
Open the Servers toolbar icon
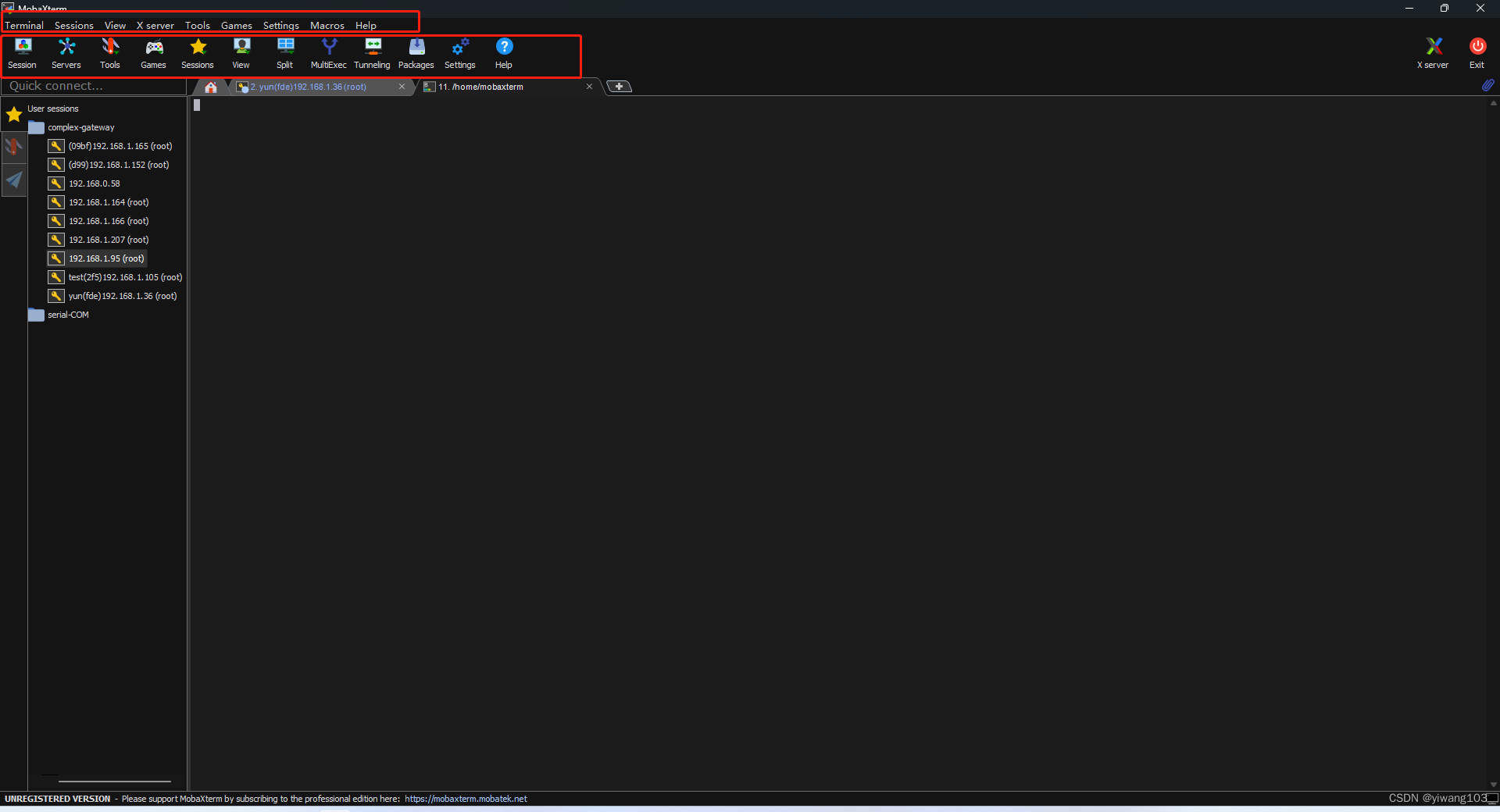tap(66, 54)
